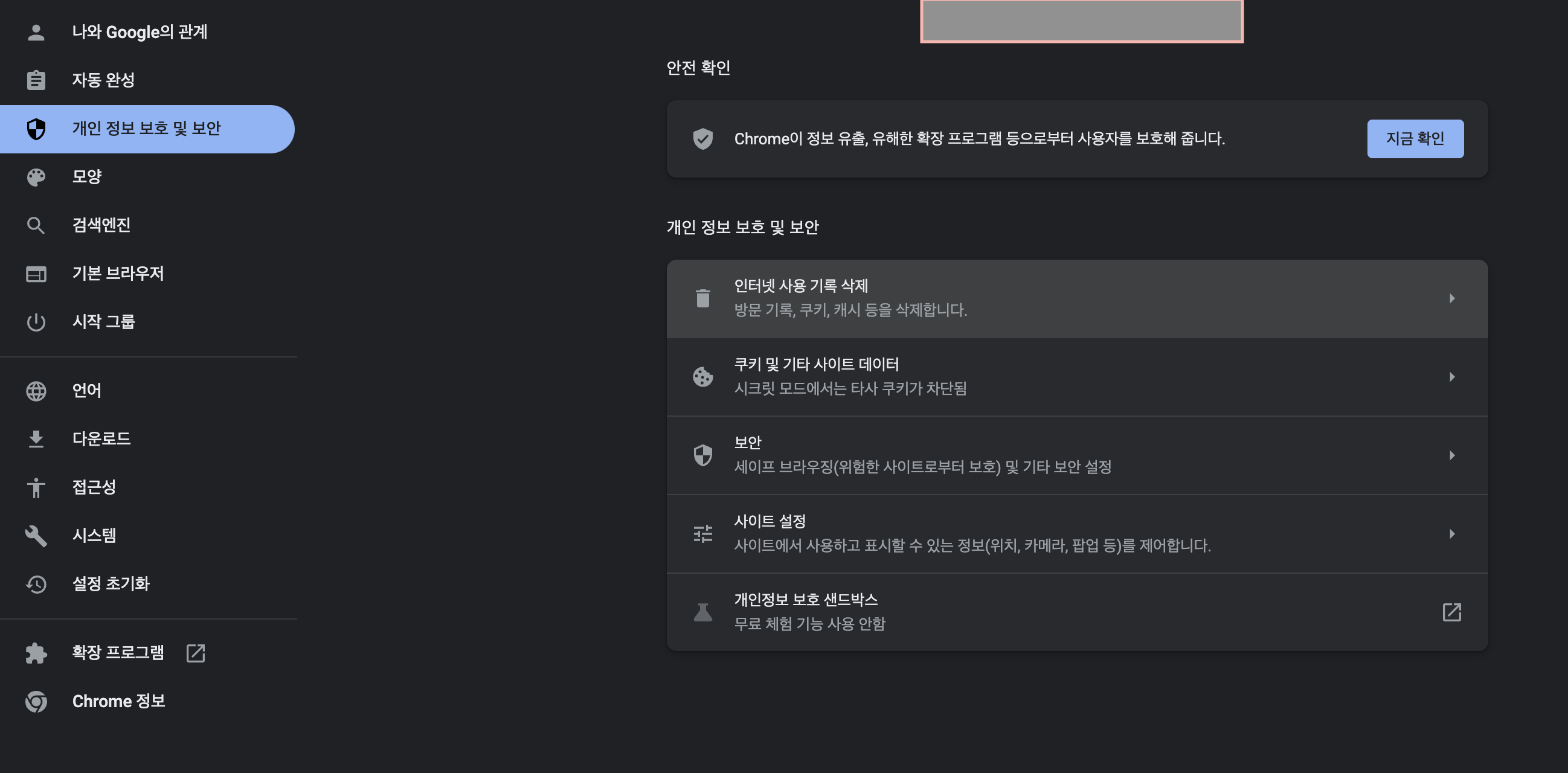The height and width of the screenshot is (773, 1568).
Task: Go to 설정 초기화 section
Action: [x=110, y=584]
